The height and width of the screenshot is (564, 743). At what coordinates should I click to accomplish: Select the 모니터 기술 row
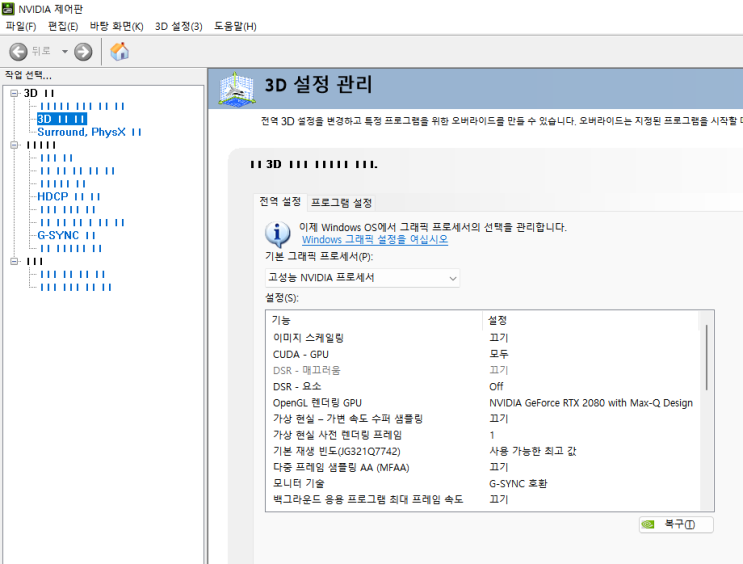[482, 483]
